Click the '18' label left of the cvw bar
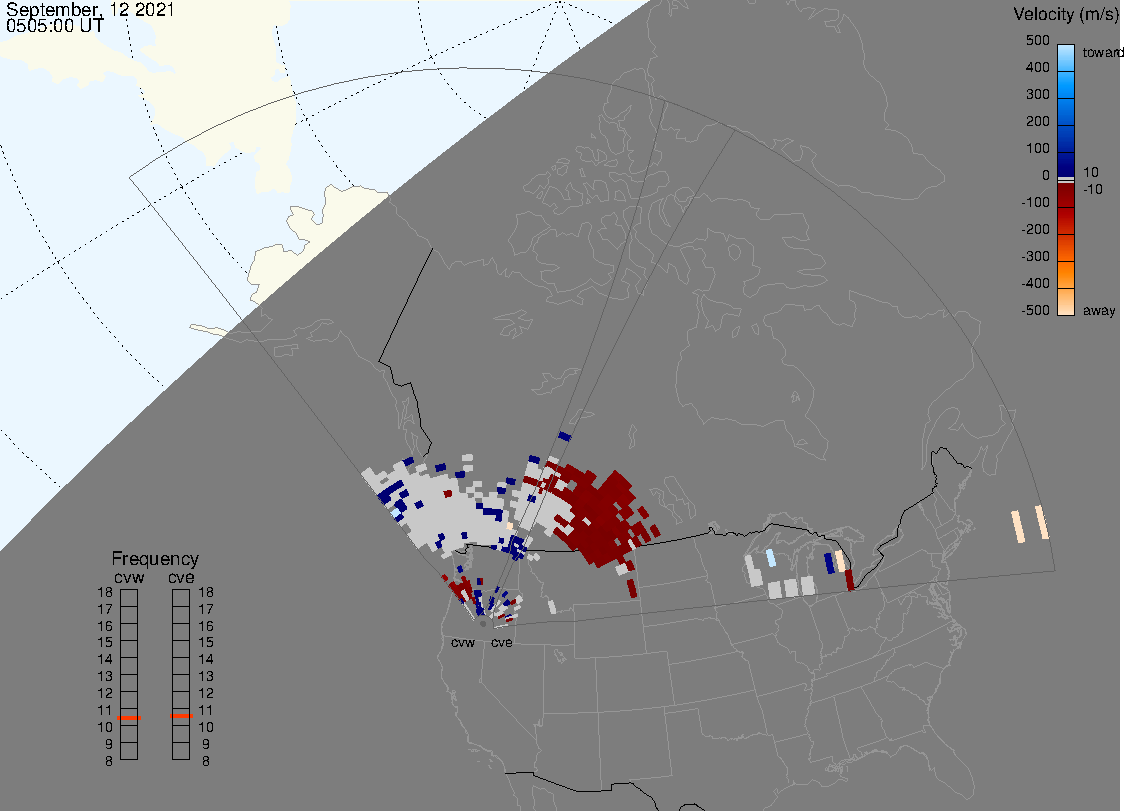 coord(105,592)
